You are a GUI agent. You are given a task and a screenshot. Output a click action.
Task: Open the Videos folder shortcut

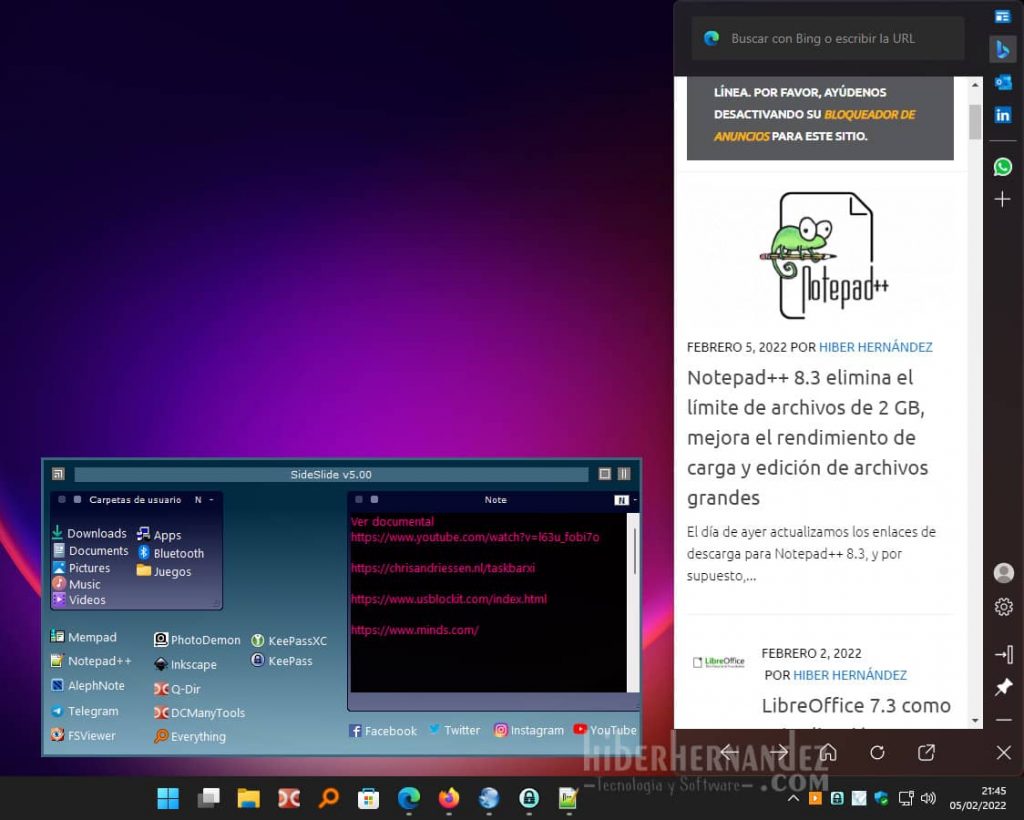[79, 600]
